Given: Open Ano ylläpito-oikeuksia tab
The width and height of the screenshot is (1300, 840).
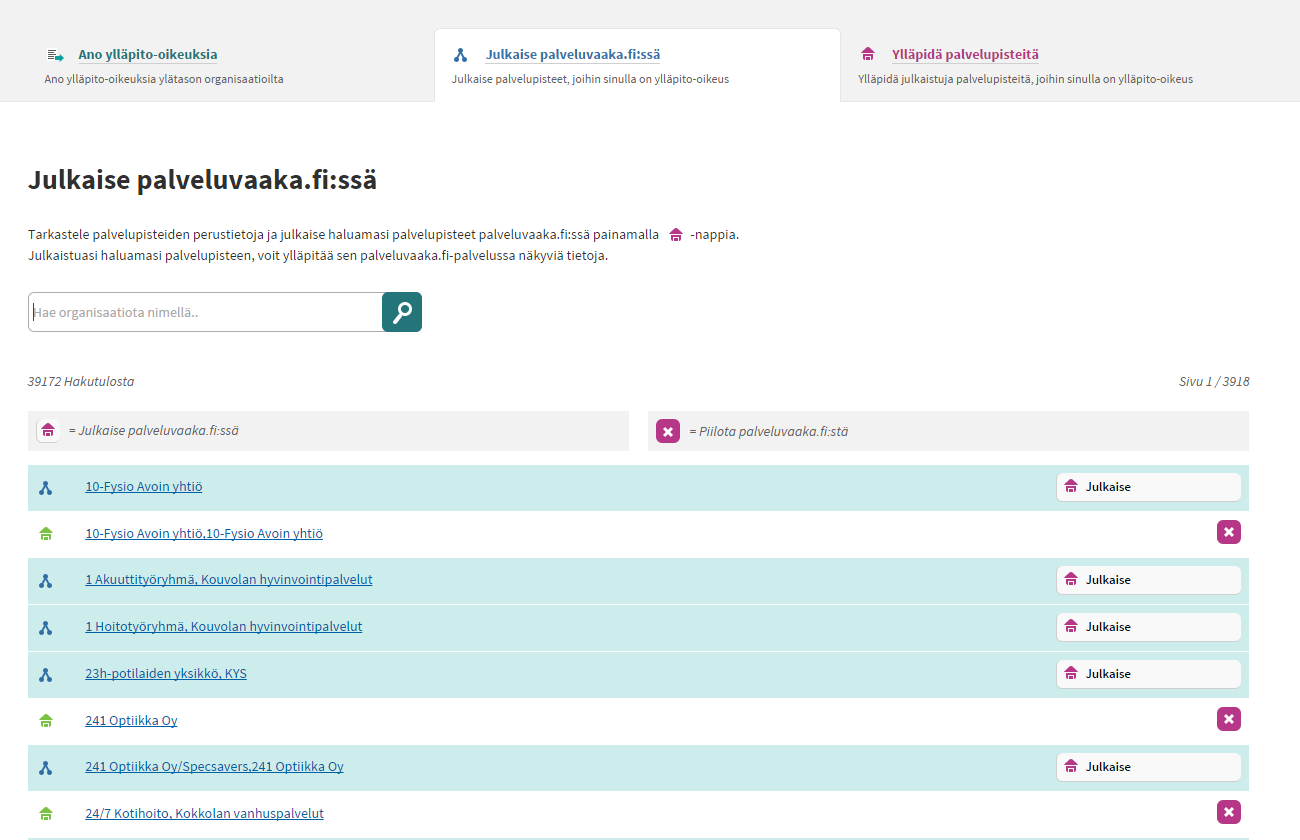Looking at the screenshot, I should (148, 55).
